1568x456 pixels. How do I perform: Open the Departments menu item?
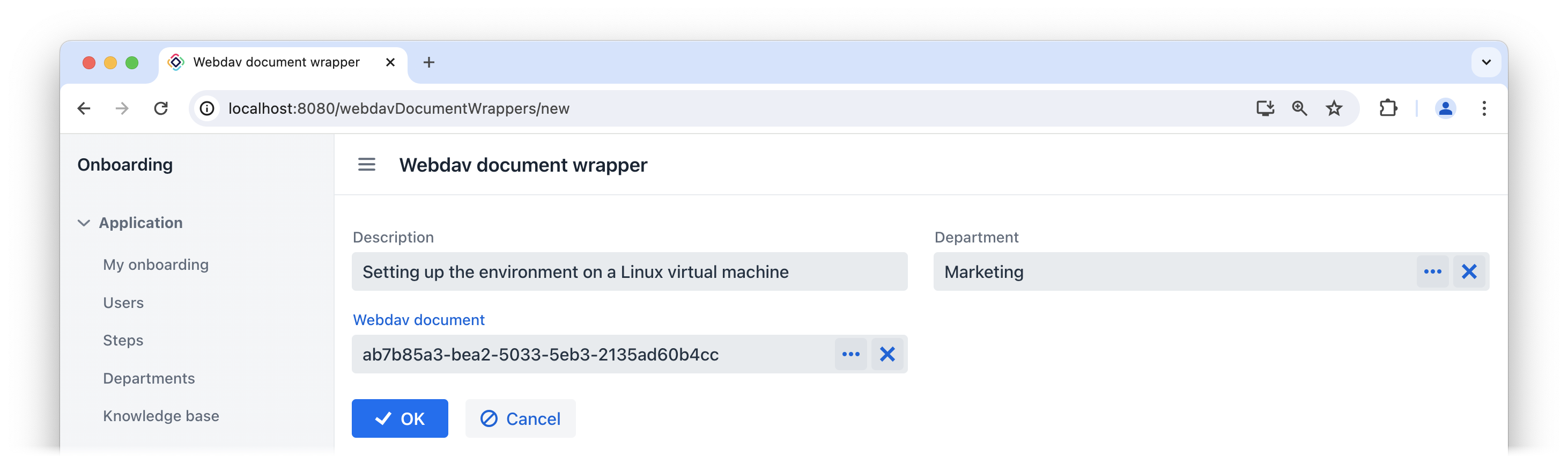pos(149,378)
